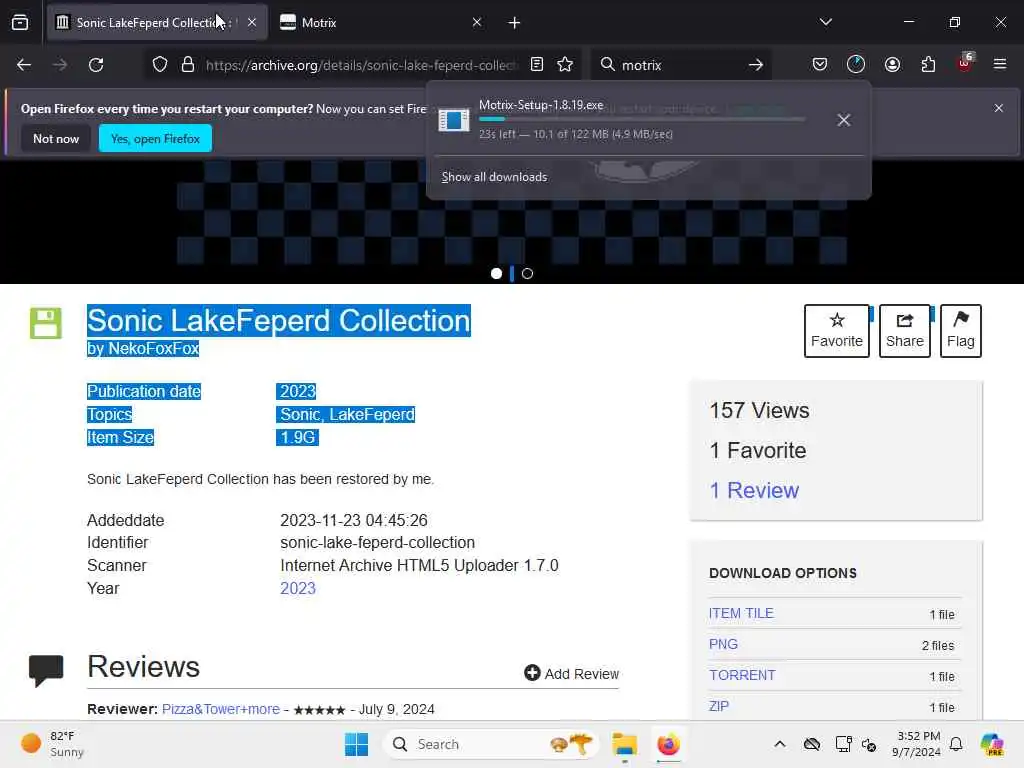The image size is (1024, 768).
Task: Open the Windows Start menu
Action: click(357, 744)
